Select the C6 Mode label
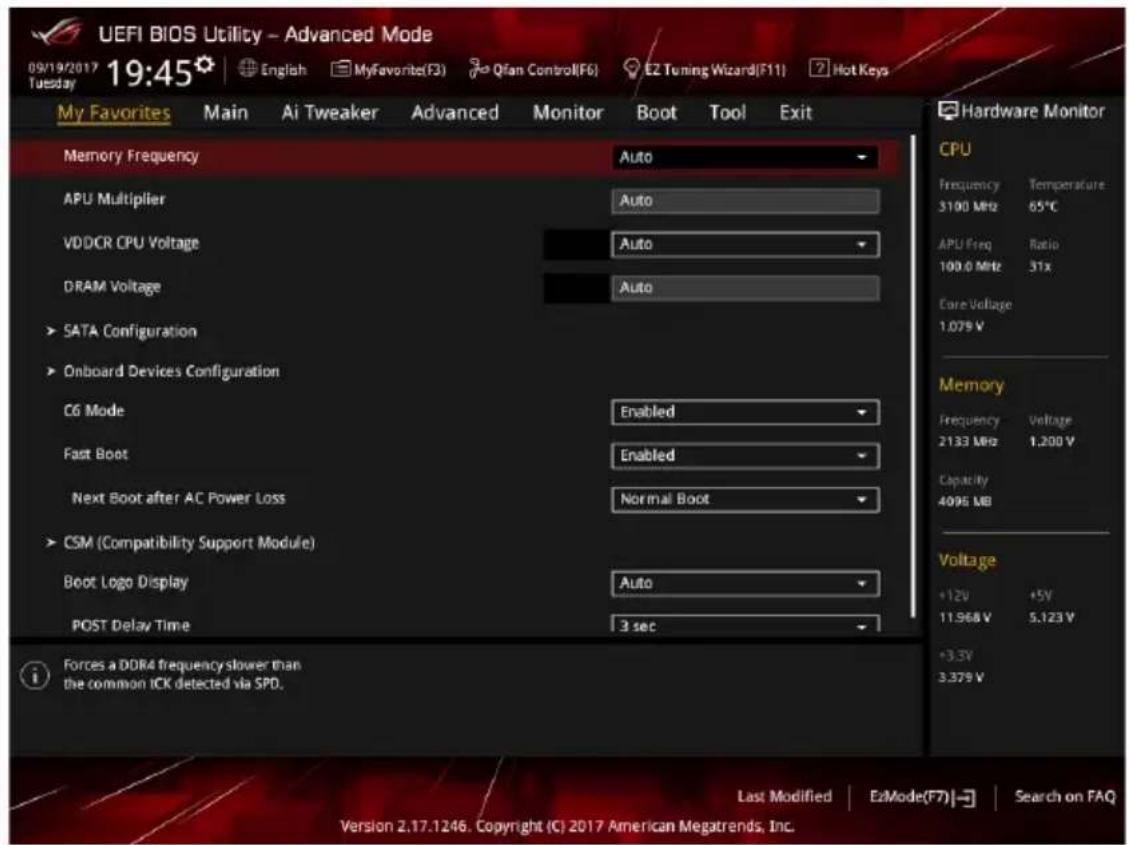This screenshot has height=845, width=1129. [x=94, y=411]
